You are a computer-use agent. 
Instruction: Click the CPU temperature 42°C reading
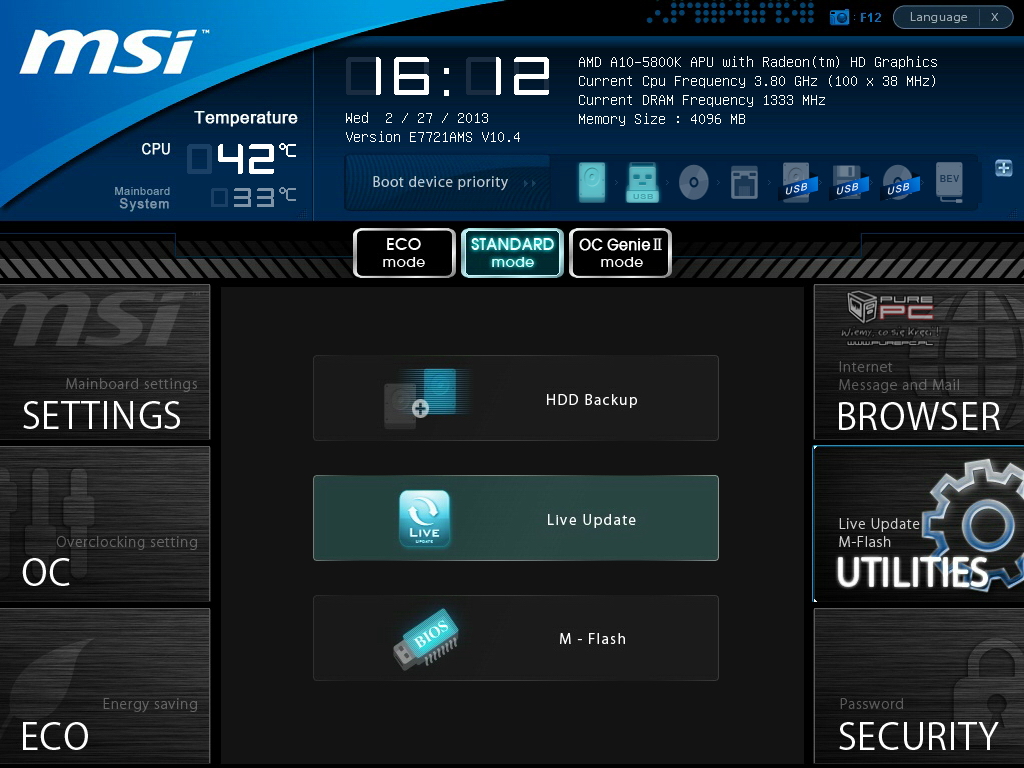[x=242, y=159]
